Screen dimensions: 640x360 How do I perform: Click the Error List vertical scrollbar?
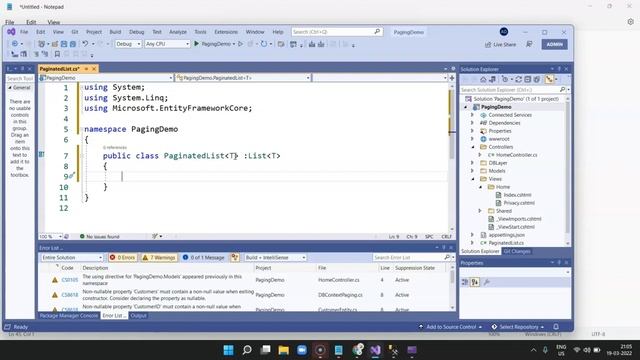pos(452,287)
